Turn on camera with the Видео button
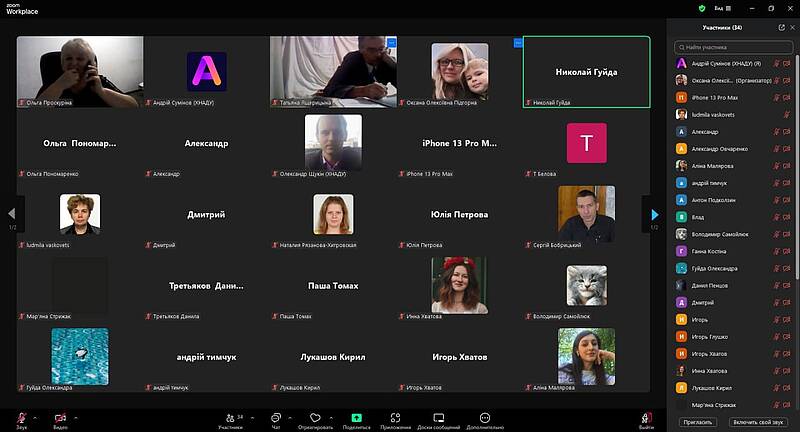This screenshot has height=432, width=800. (x=60, y=416)
